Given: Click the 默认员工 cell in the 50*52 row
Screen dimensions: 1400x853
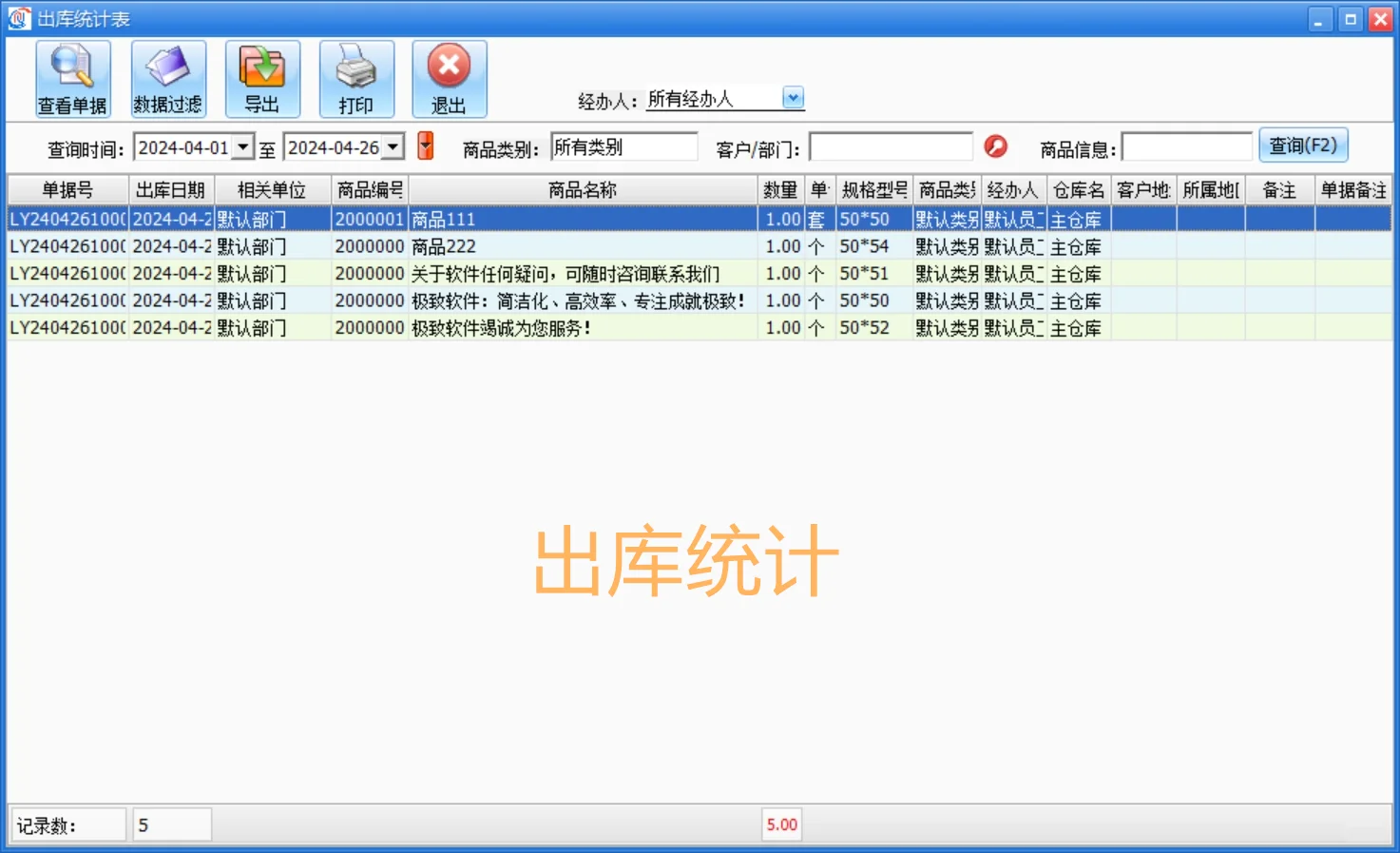Looking at the screenshot, I should click(x=1013, y=328).
